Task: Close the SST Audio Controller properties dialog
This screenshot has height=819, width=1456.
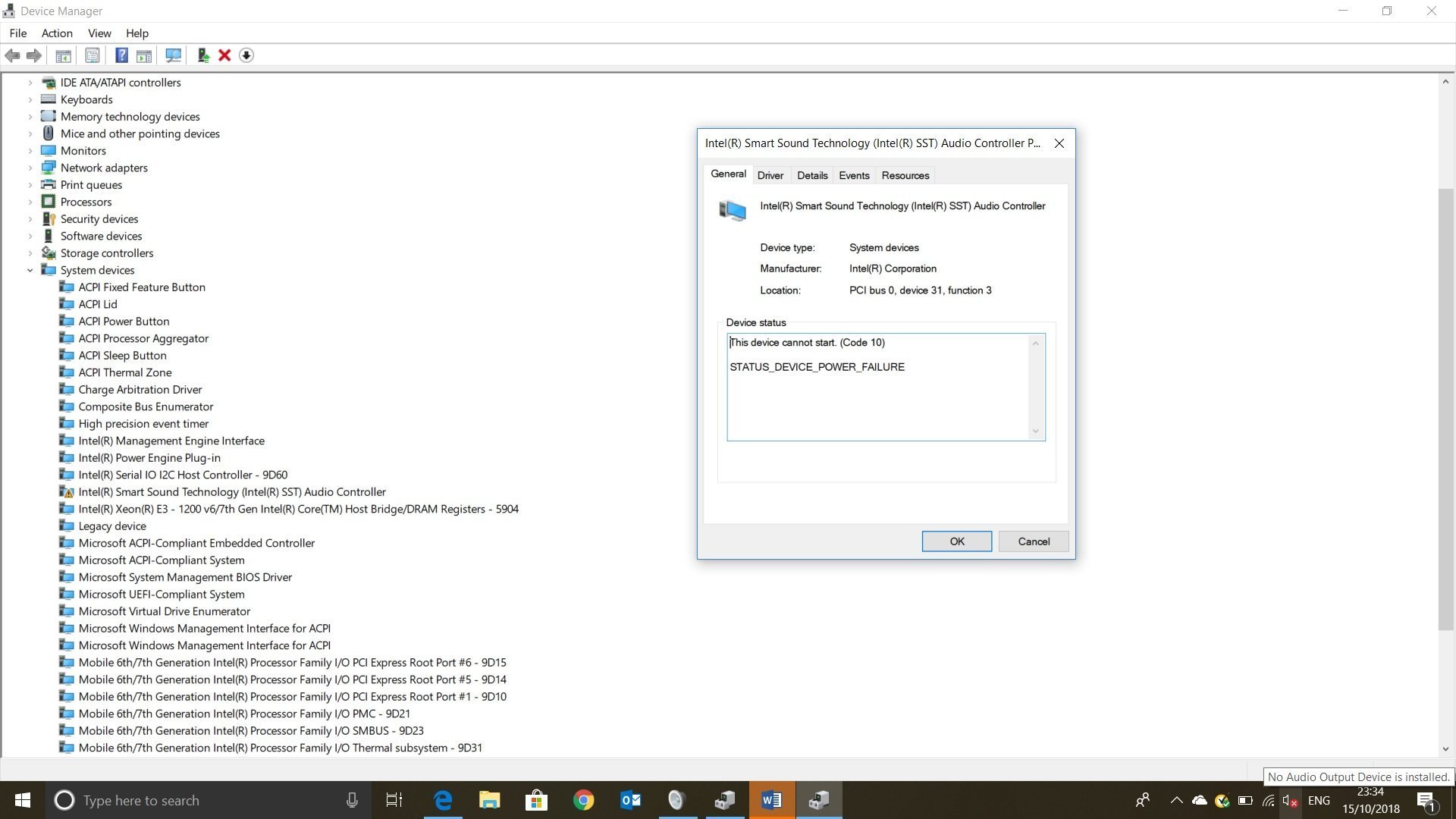Action: pyautogui.click(x=1059, y=143)
